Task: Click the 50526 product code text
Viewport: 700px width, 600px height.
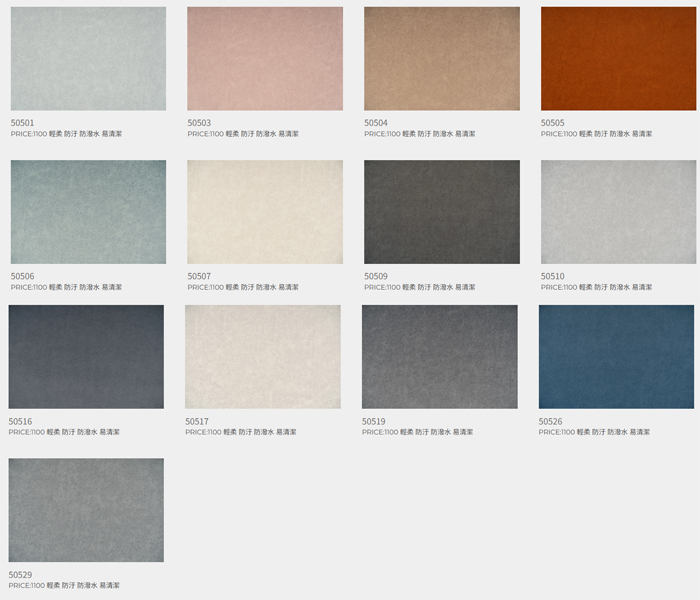Action: pyautogui.click(x=551, y=422)
